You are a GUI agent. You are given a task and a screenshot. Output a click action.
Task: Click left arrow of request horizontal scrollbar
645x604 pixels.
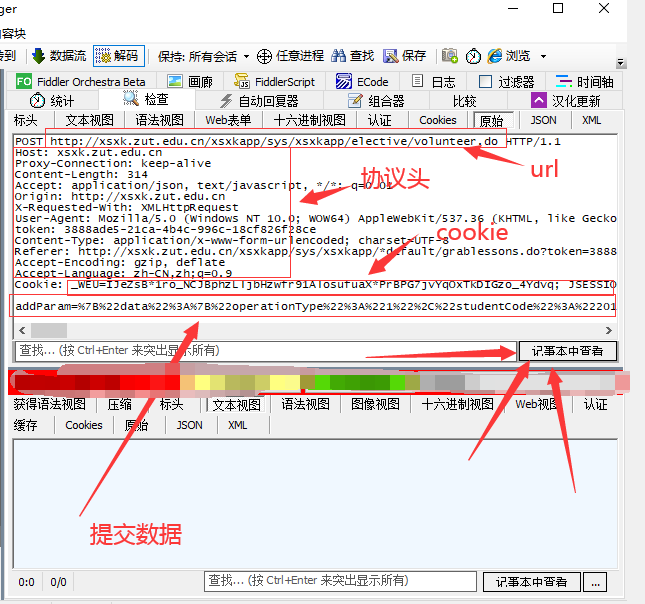click(22, 330)
